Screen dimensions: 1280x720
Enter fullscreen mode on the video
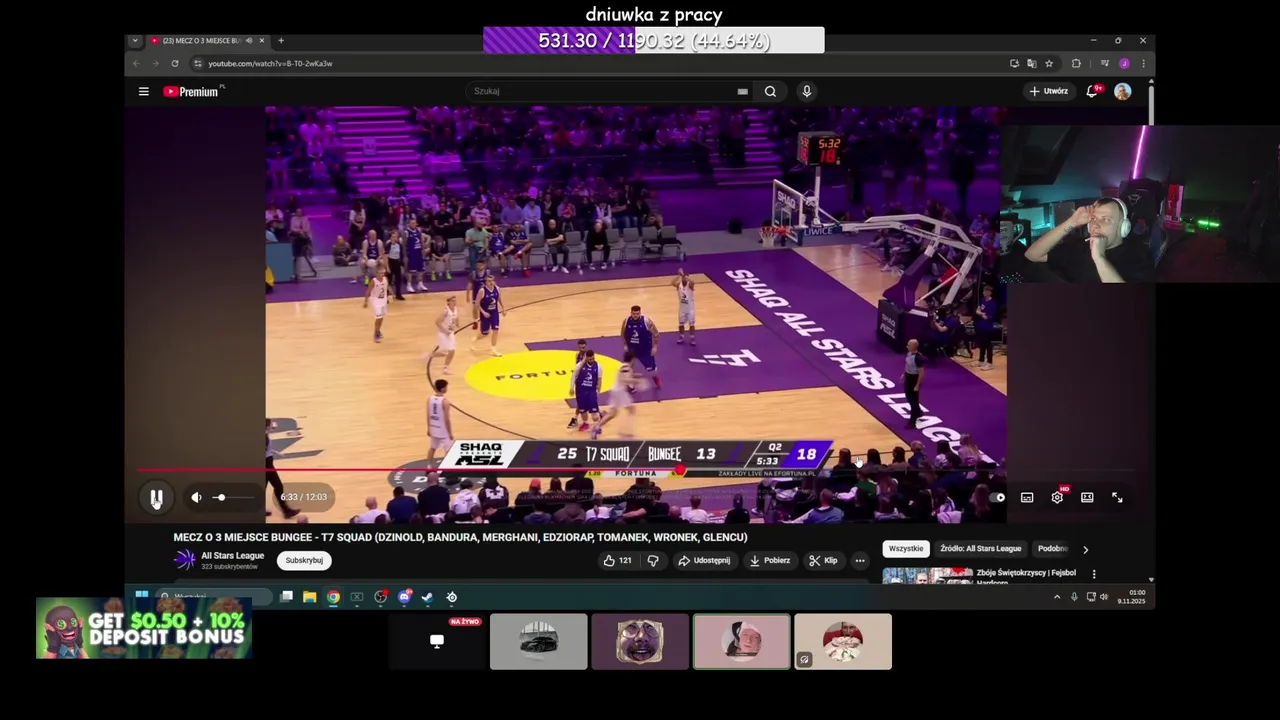tap(1117, 497)
